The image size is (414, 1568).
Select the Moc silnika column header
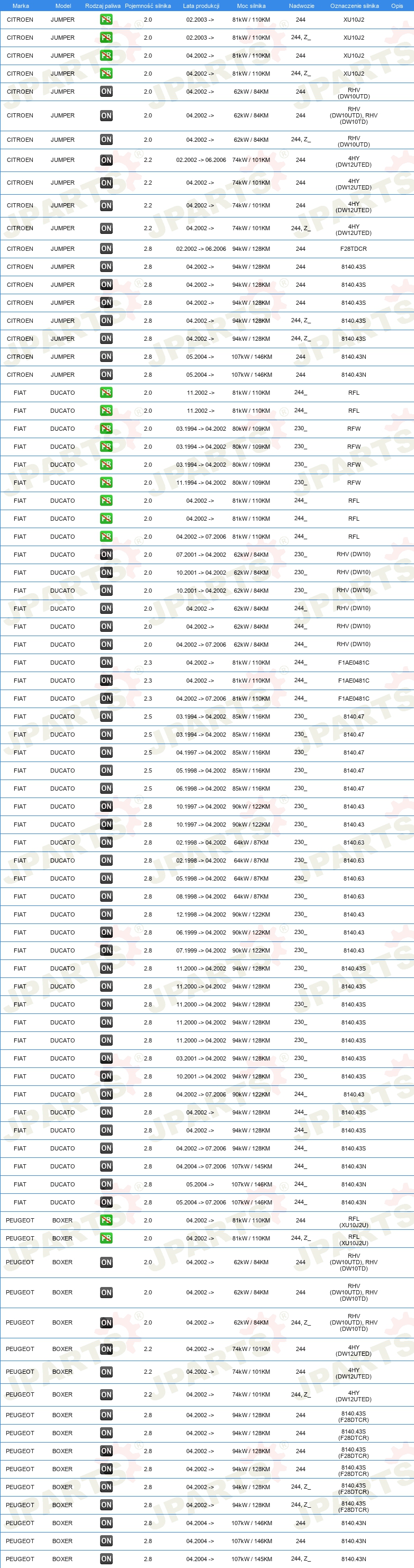point(251,6)
